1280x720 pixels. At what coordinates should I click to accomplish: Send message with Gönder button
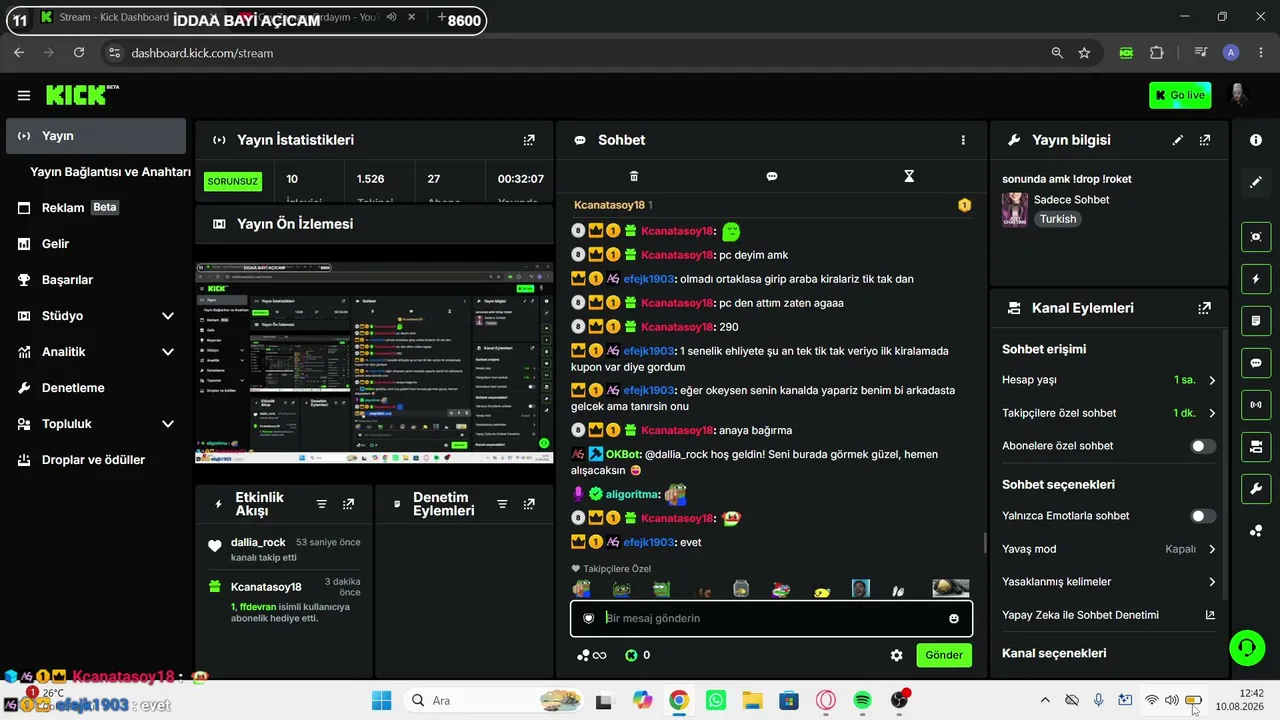pos(944,655)
